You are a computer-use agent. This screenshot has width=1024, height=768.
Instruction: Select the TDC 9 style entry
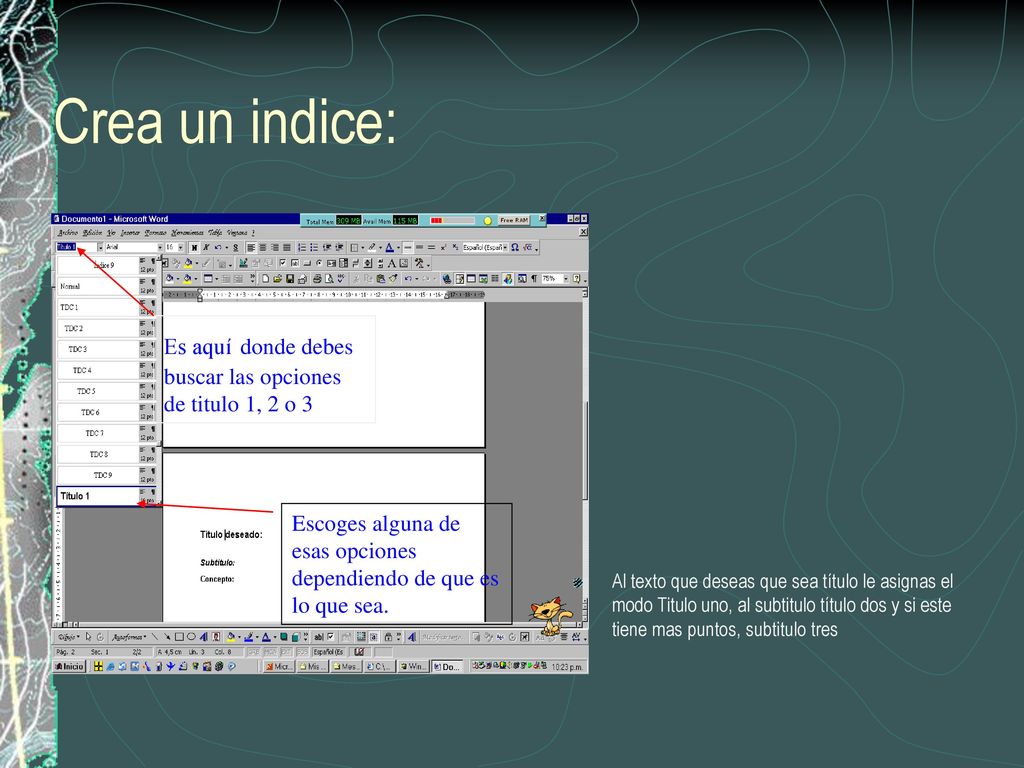(x=107, y=475)
